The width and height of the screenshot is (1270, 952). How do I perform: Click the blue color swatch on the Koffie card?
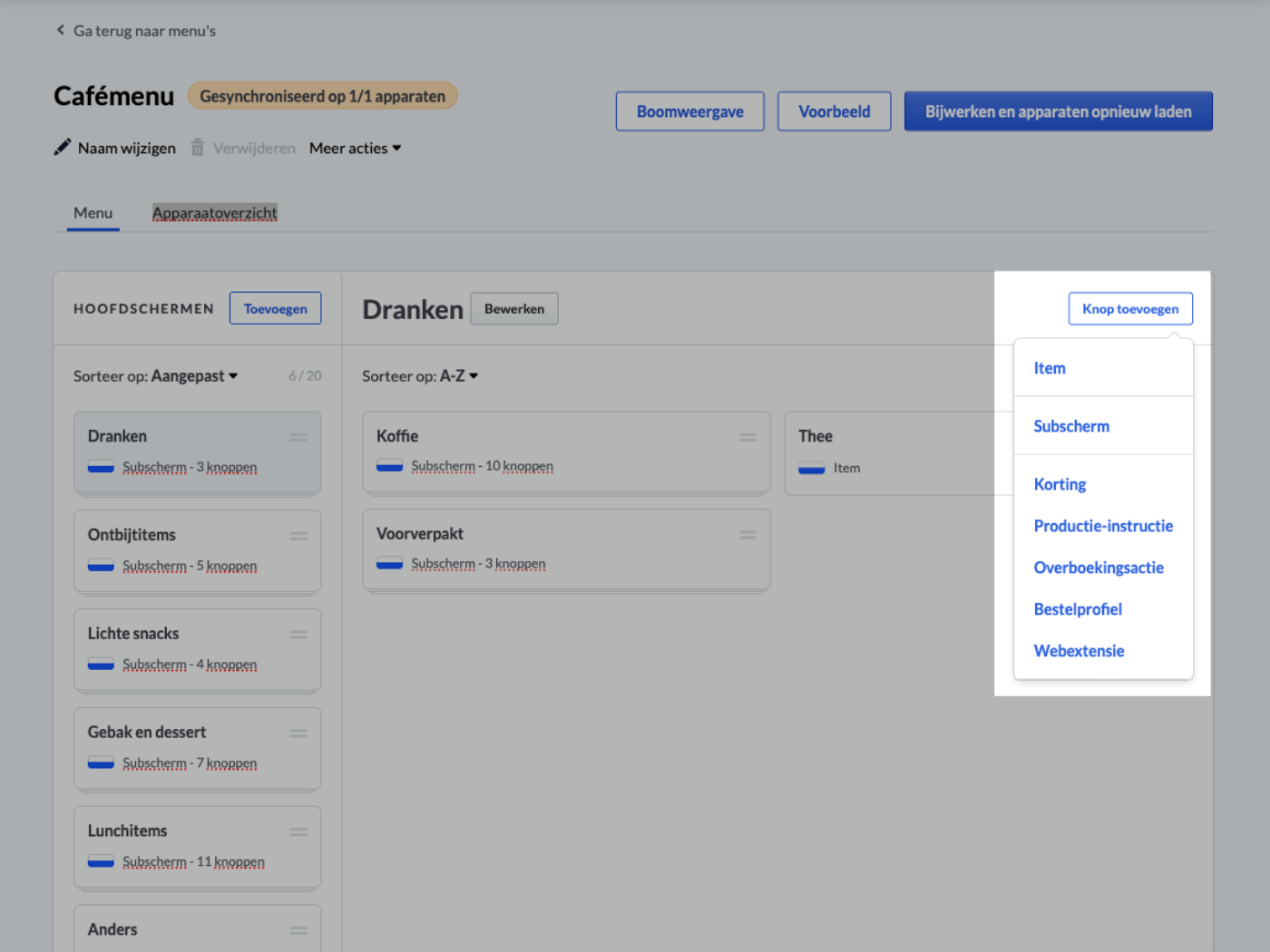[389, 466]
